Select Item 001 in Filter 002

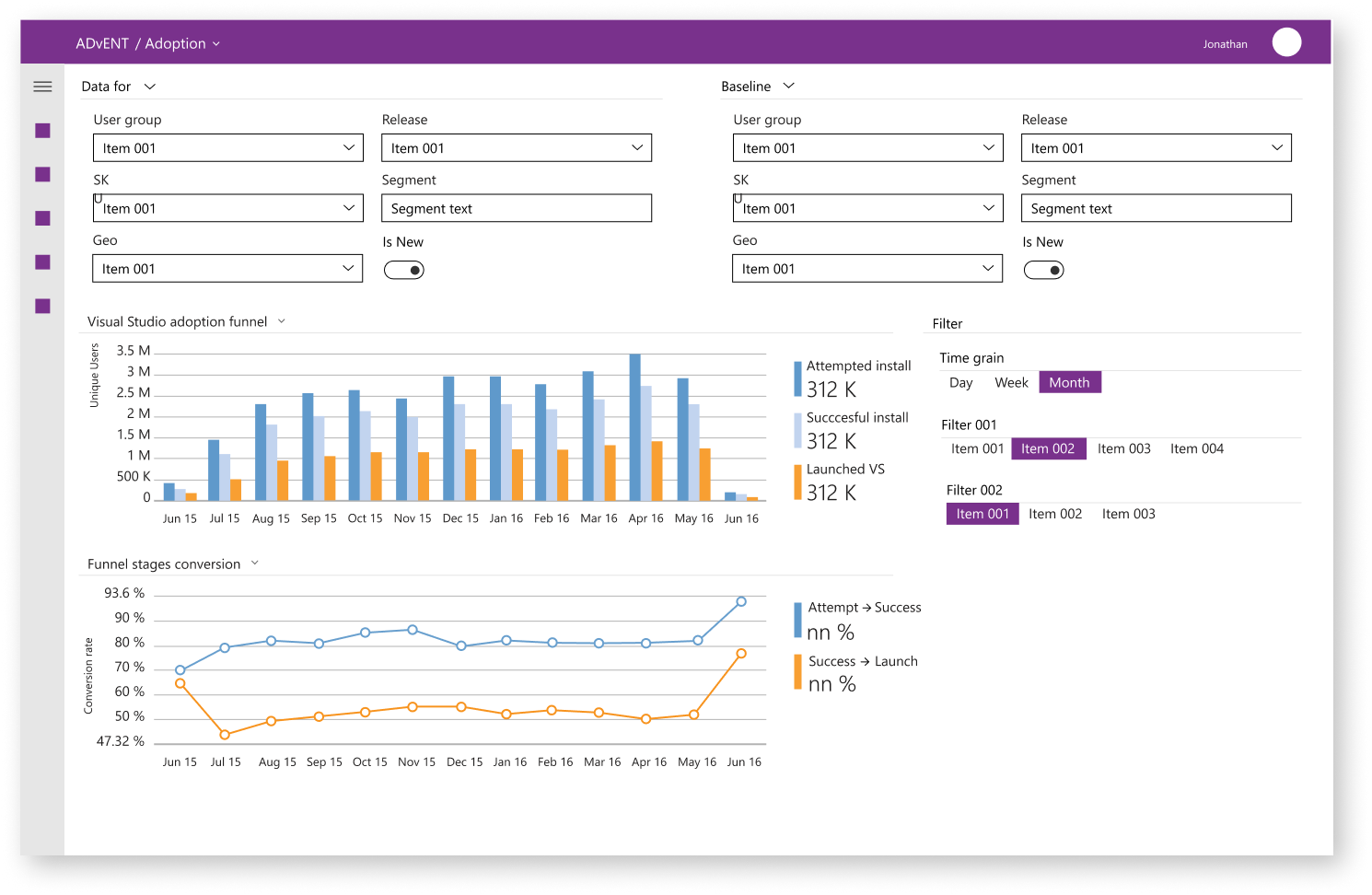point(982,514)
